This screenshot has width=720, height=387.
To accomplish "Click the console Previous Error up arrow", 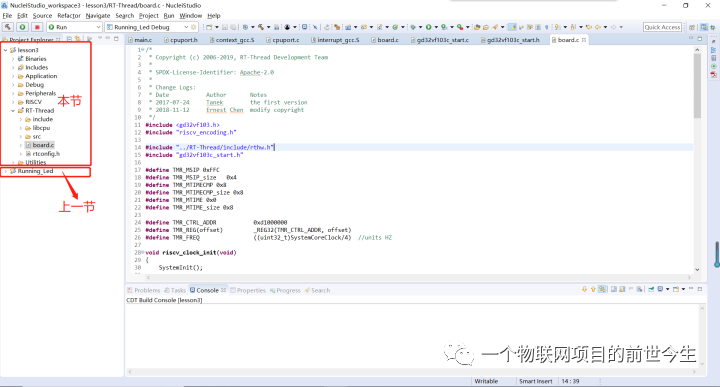I will coord(593,289).
